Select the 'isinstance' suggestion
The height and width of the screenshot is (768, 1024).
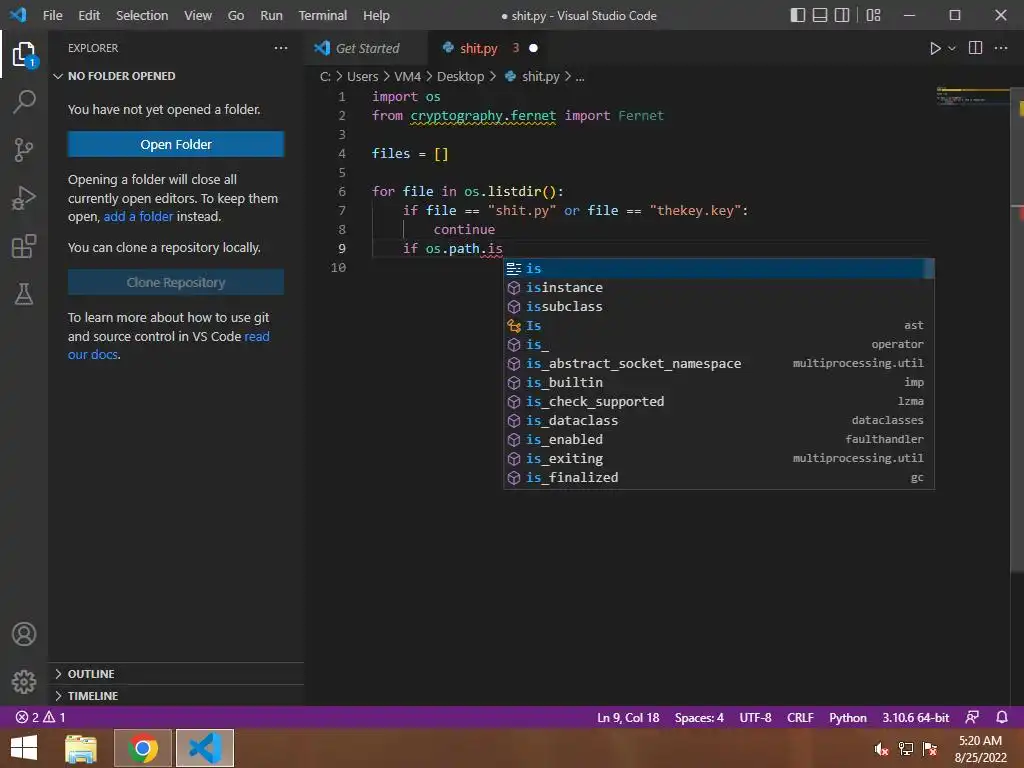(718, 287)
